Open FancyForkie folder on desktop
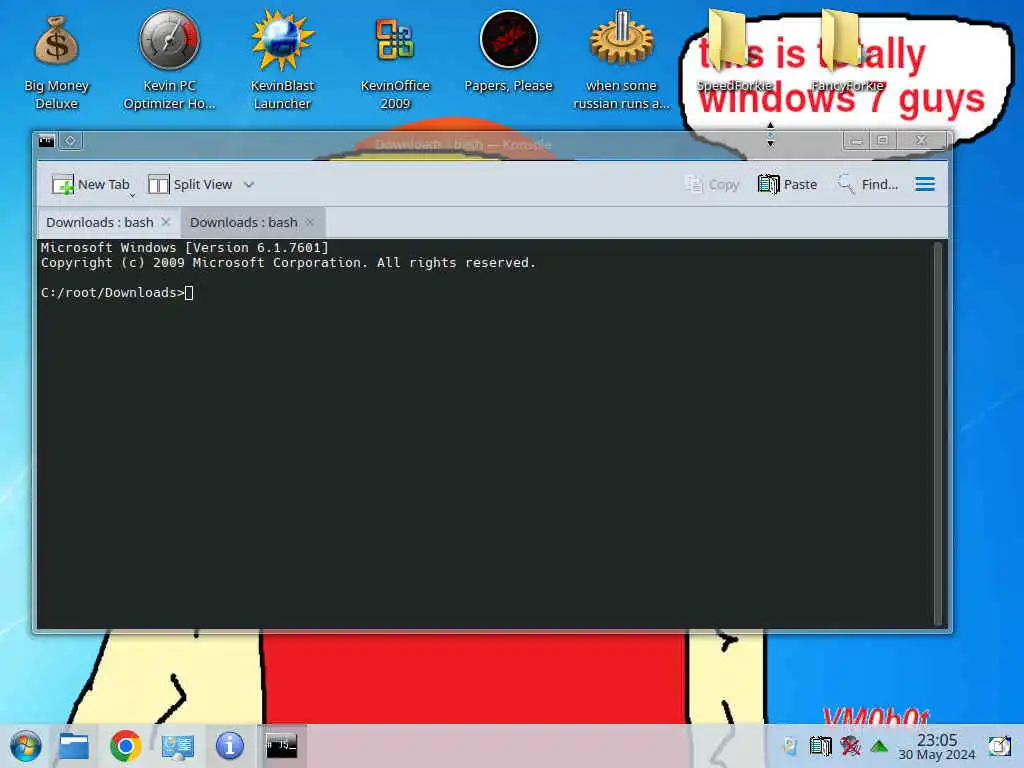The height and width of the screenshot is (768, 1024). click(847, 52)
